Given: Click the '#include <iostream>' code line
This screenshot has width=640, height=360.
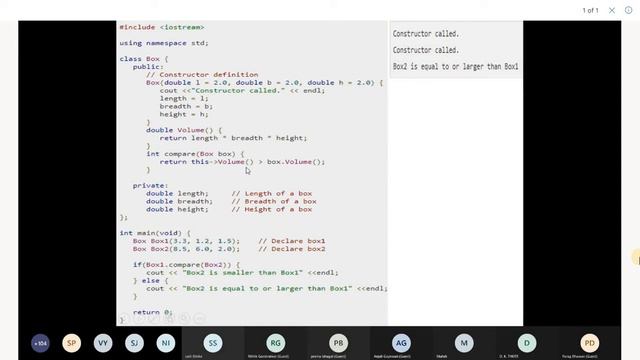Looking at the screenshot, I should 162,27.
